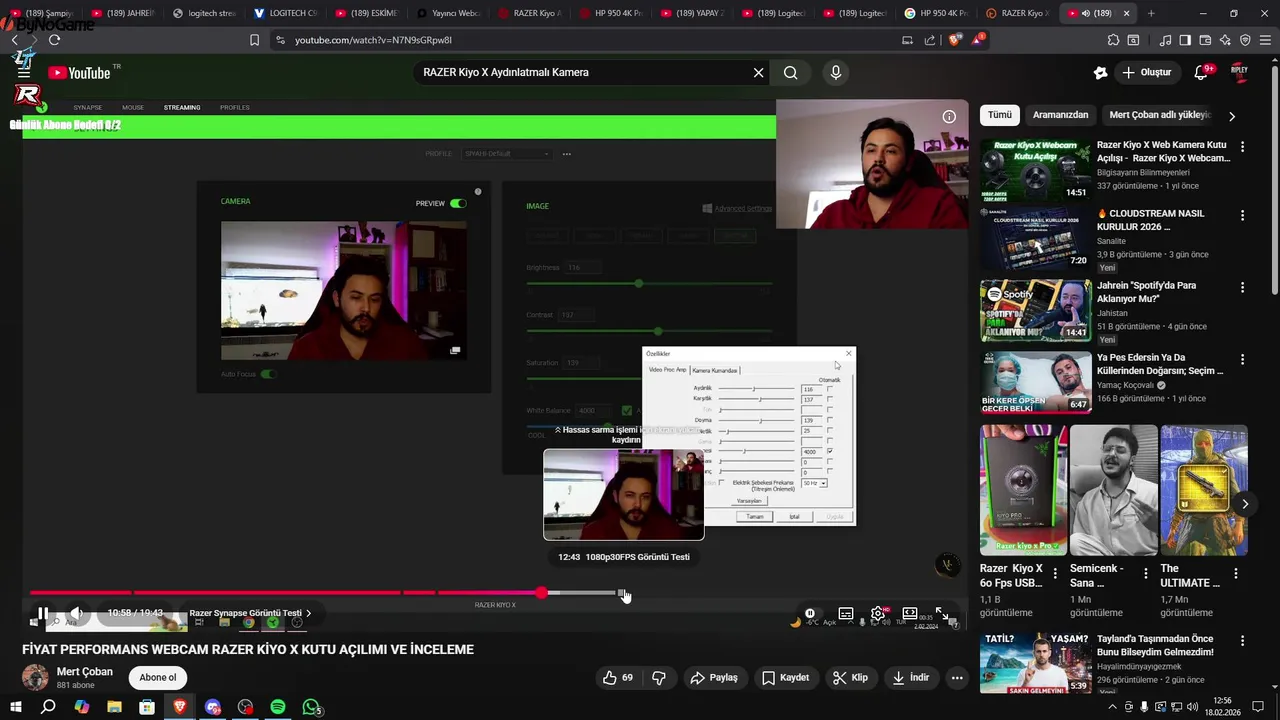Open options for Razer Kiyo X Web Kamera video
Screen dimensions: 1280x720
click(1243, 146)
